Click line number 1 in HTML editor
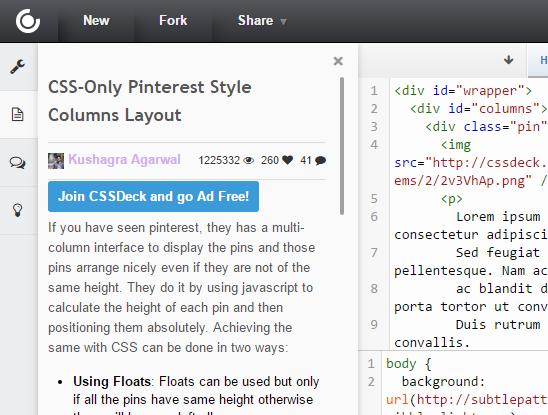Image resolution: width=548 pixels, height=415 pixels. point(374,91)
